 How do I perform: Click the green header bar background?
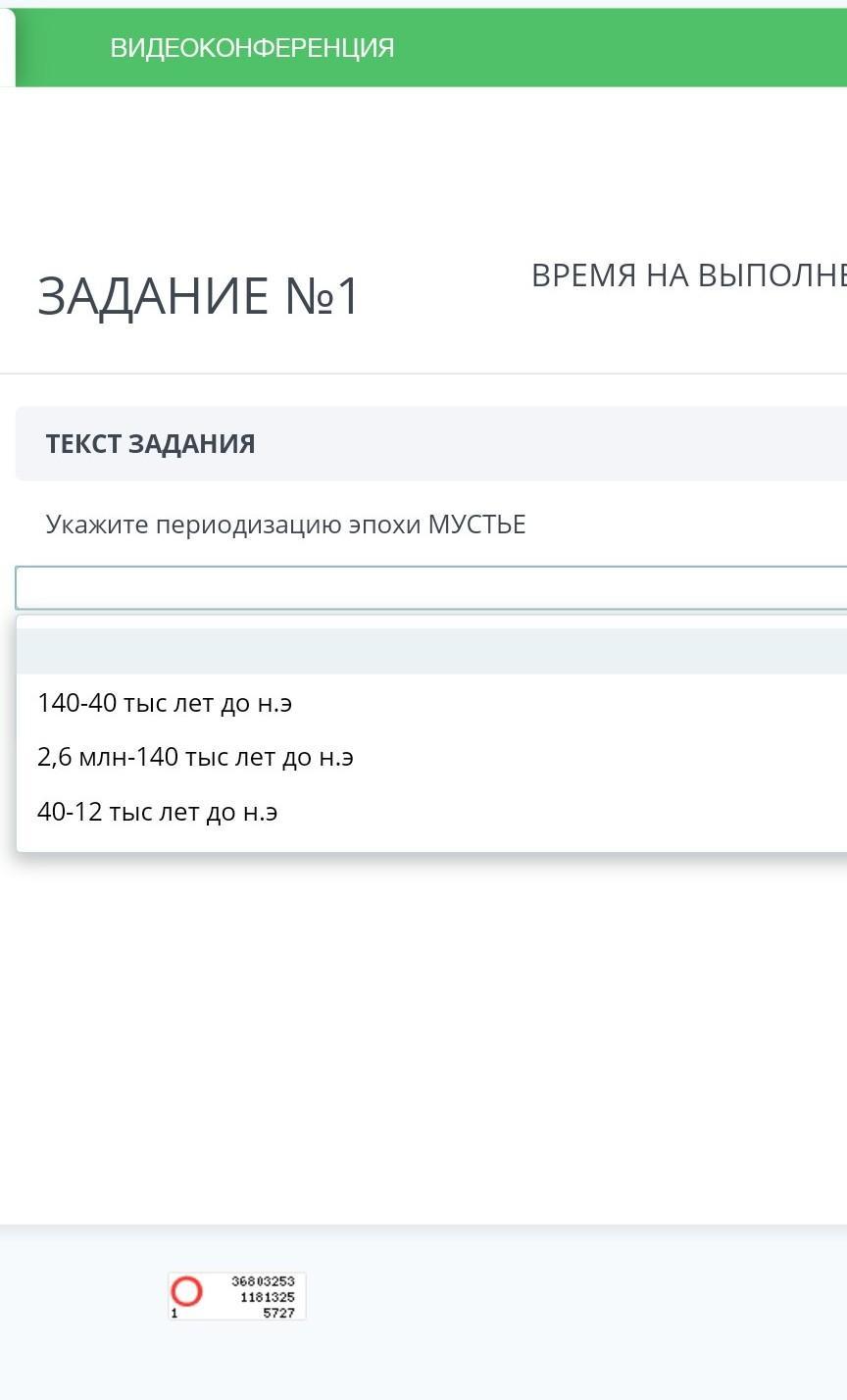point(627,48)
